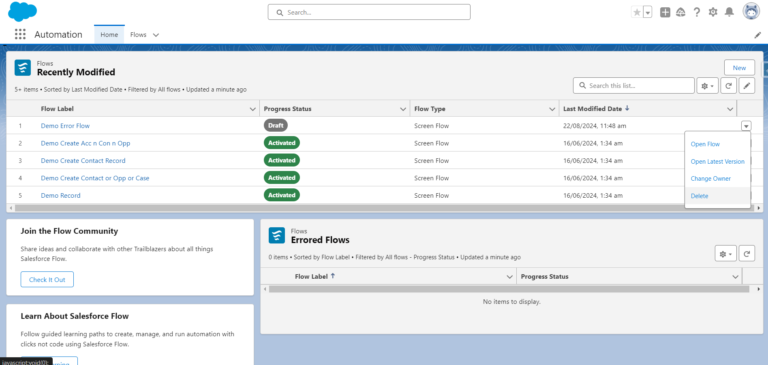Toggle Demo Error Flow row action arrow
This screenshot has height=365, width=768.
[745, 126]
